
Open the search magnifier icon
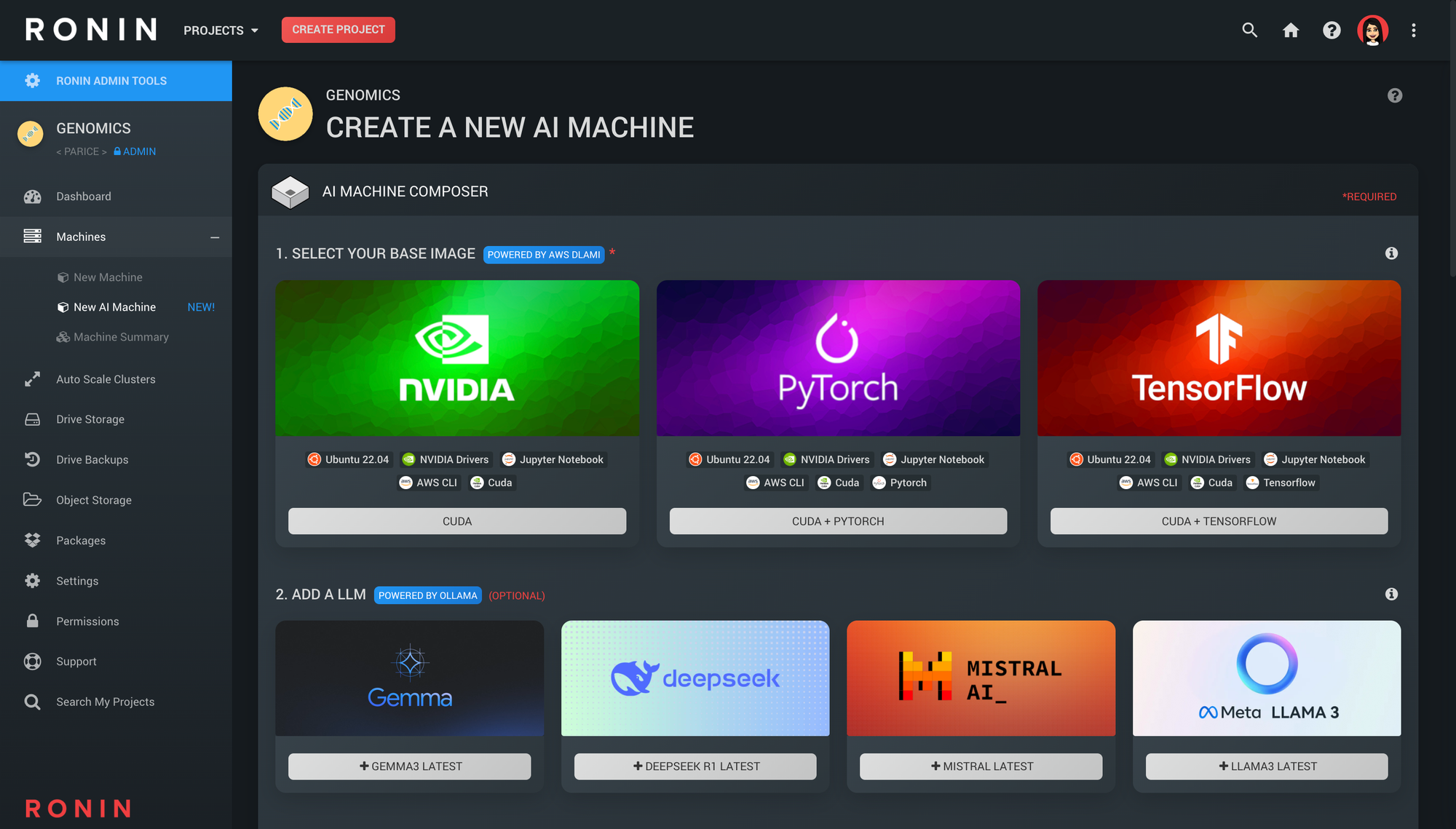tap(1249, 31)
